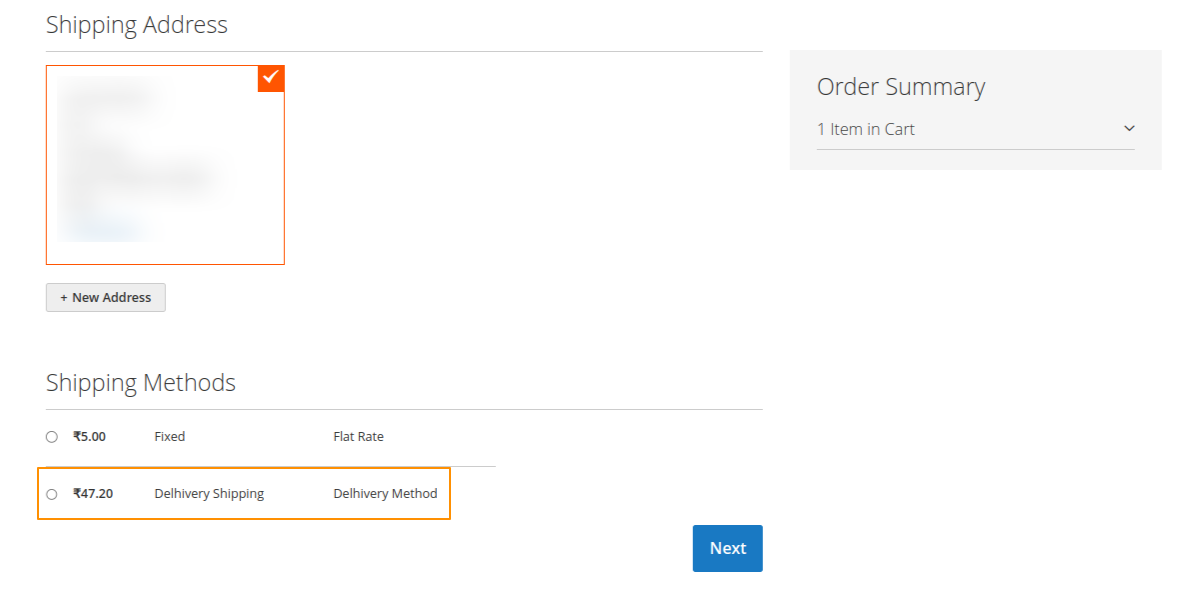Click the Fixed carrier label
Viewport: 1184px width, 591px height.
(169, 436)
